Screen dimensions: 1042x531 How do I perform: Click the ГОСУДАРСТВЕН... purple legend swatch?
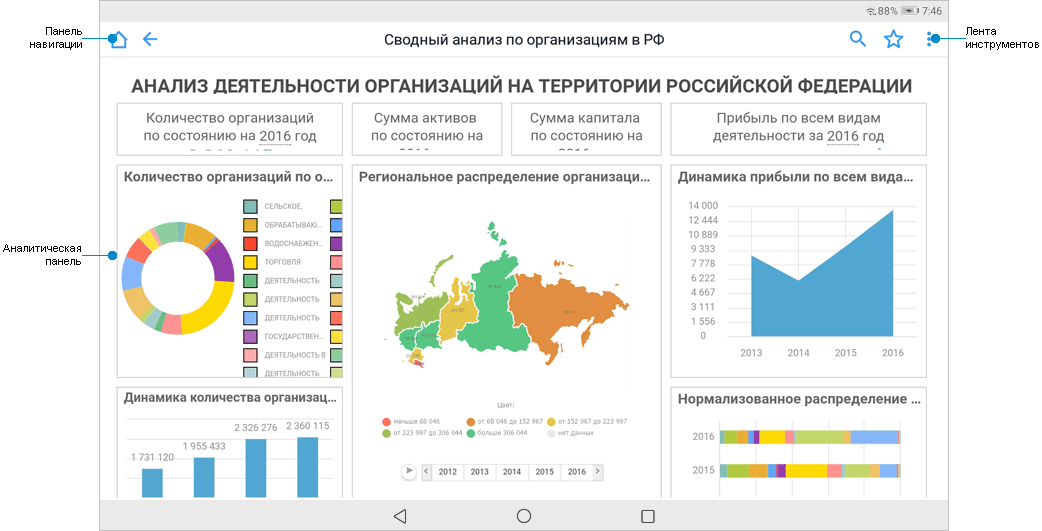[x=250, y=336]
